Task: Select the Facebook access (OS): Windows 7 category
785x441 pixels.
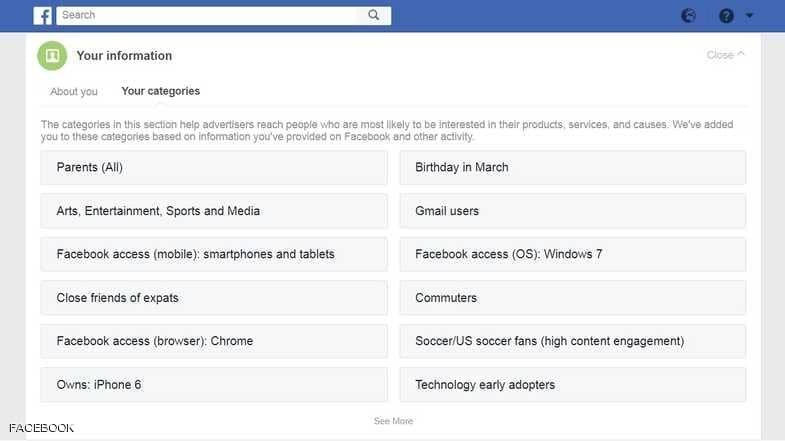Action: [572, 254]
